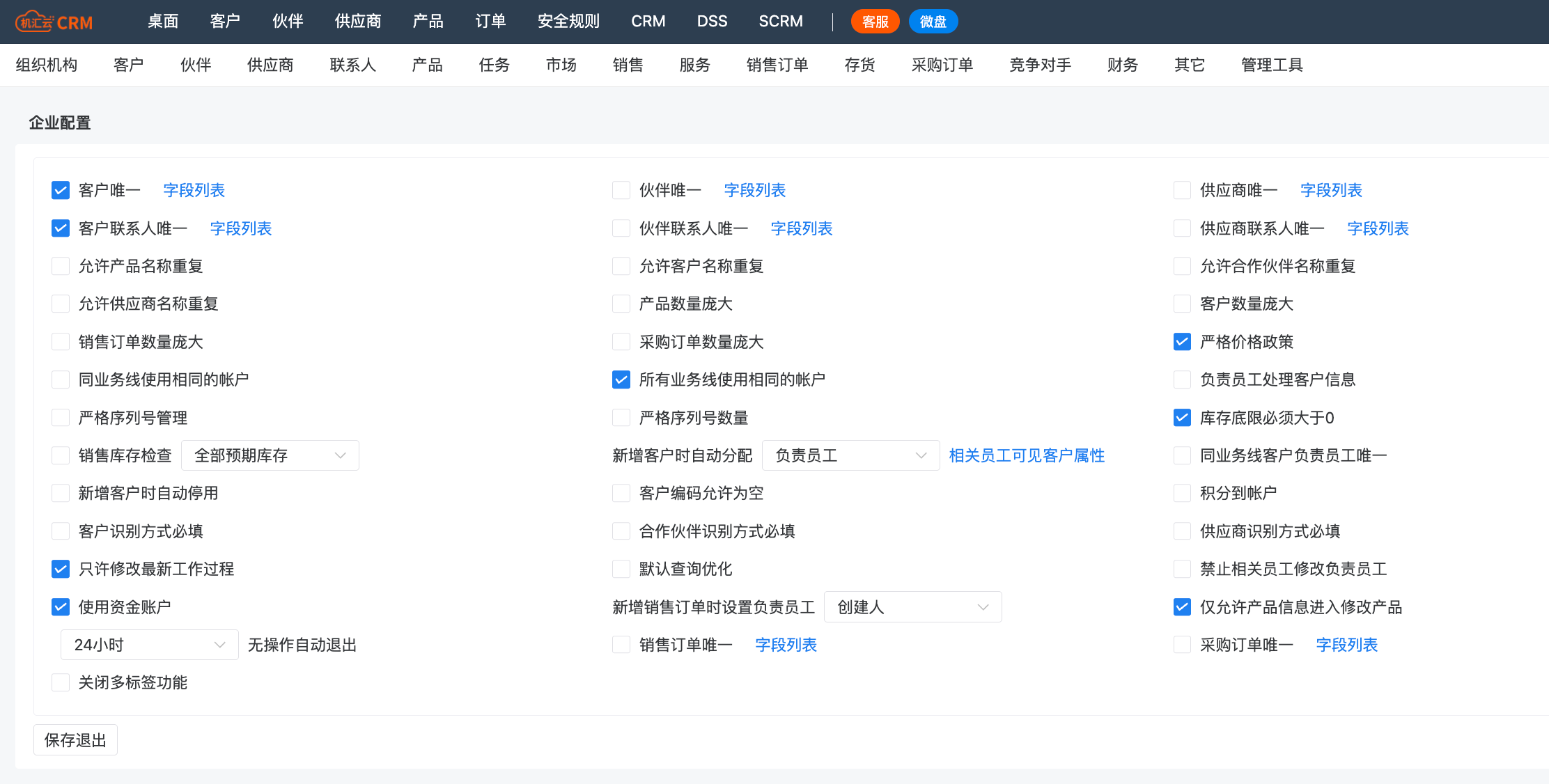Click the 机汇云 CRM logo
This screenshot has height=784, width=1549.
pos(54,22)
